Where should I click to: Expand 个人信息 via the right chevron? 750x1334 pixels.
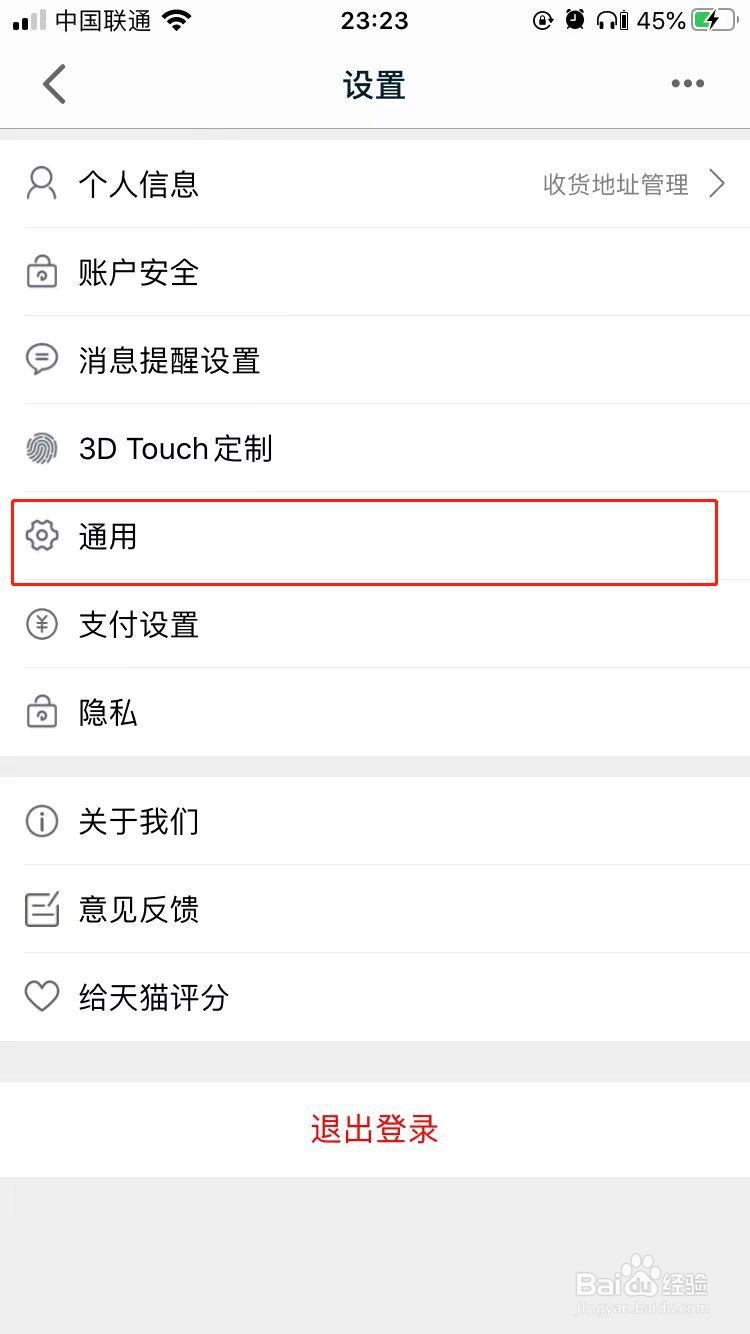(x=716, y=184)
